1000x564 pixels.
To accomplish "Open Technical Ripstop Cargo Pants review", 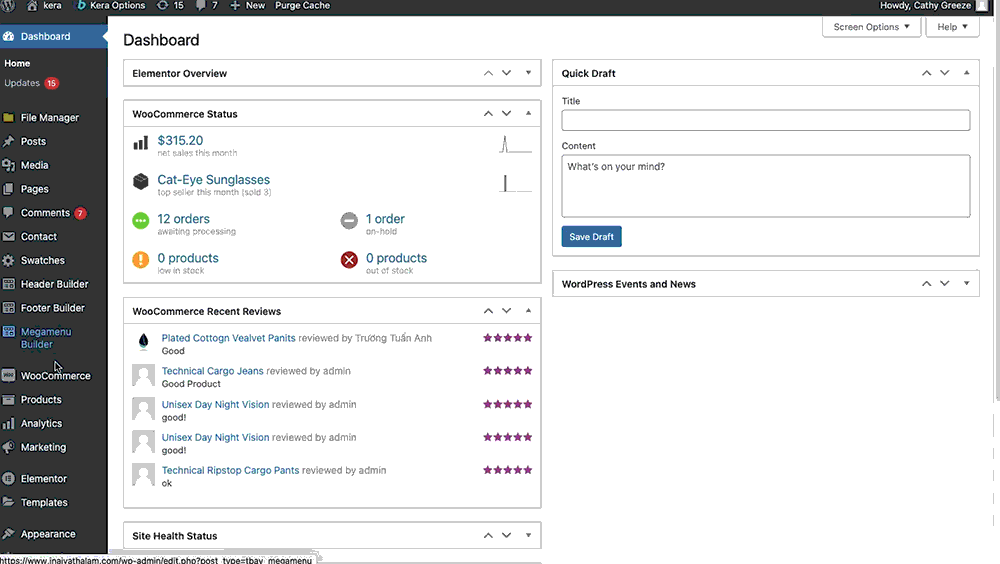I will tap(230, 470).
